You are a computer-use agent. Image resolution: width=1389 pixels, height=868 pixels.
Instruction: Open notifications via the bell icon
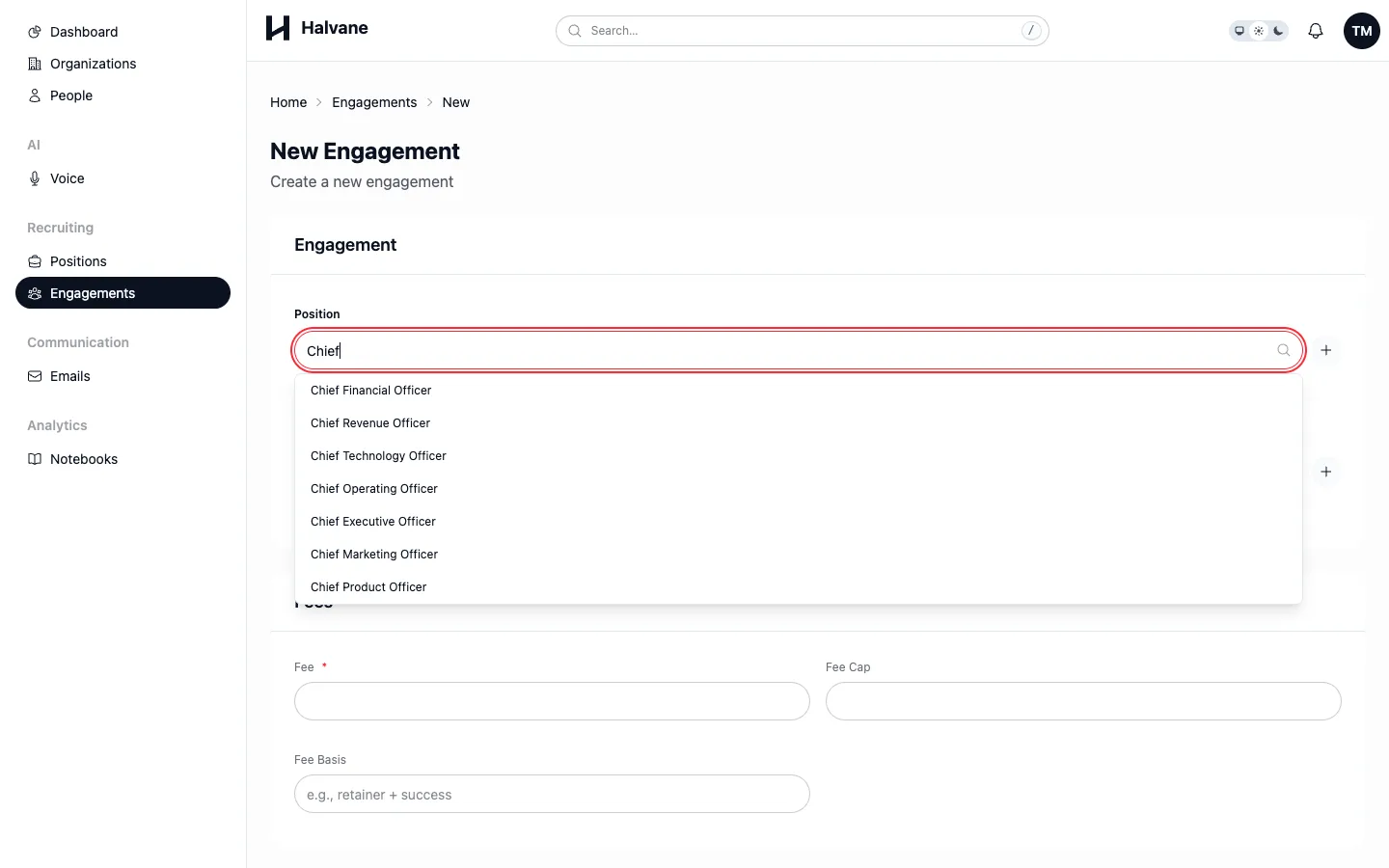point(1316,31)
